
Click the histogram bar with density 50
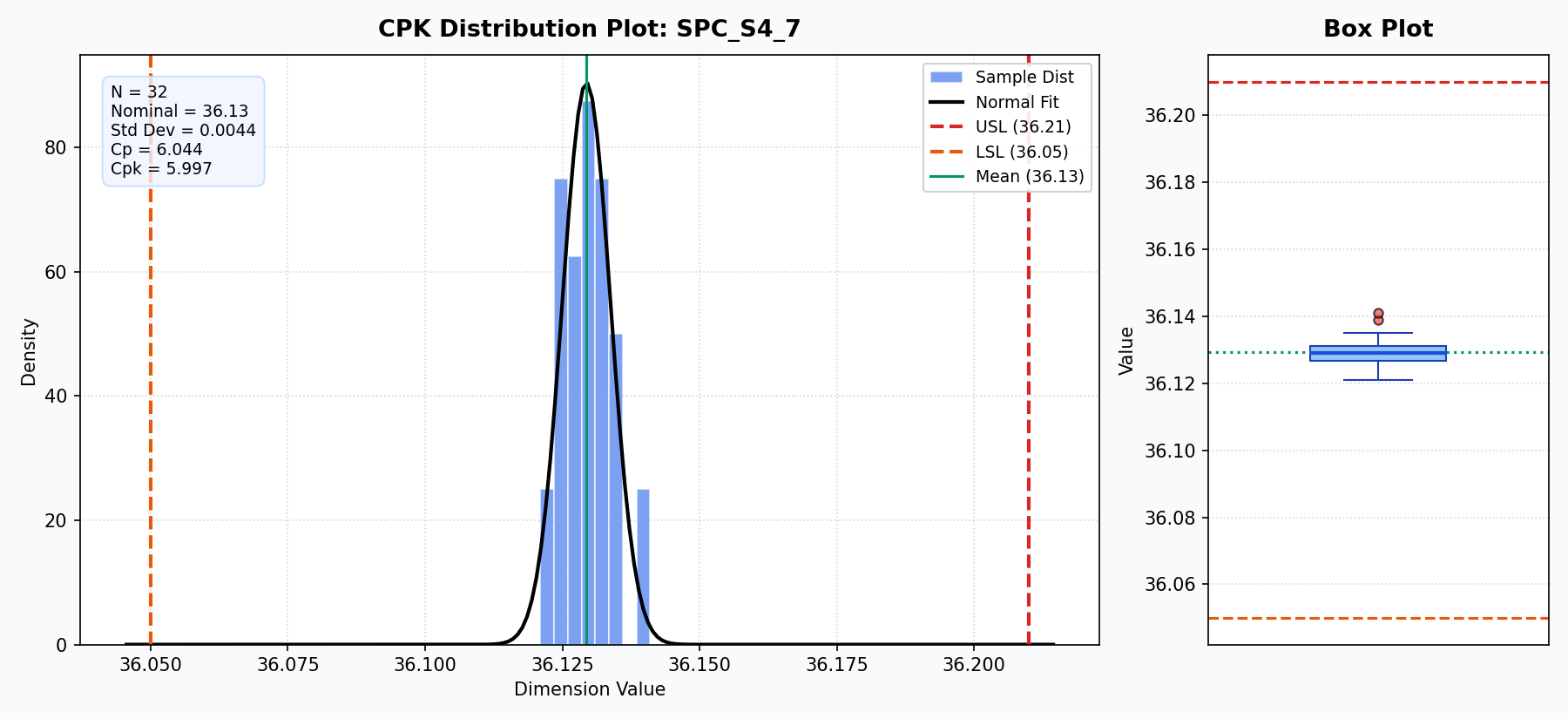tap(616, 489)
